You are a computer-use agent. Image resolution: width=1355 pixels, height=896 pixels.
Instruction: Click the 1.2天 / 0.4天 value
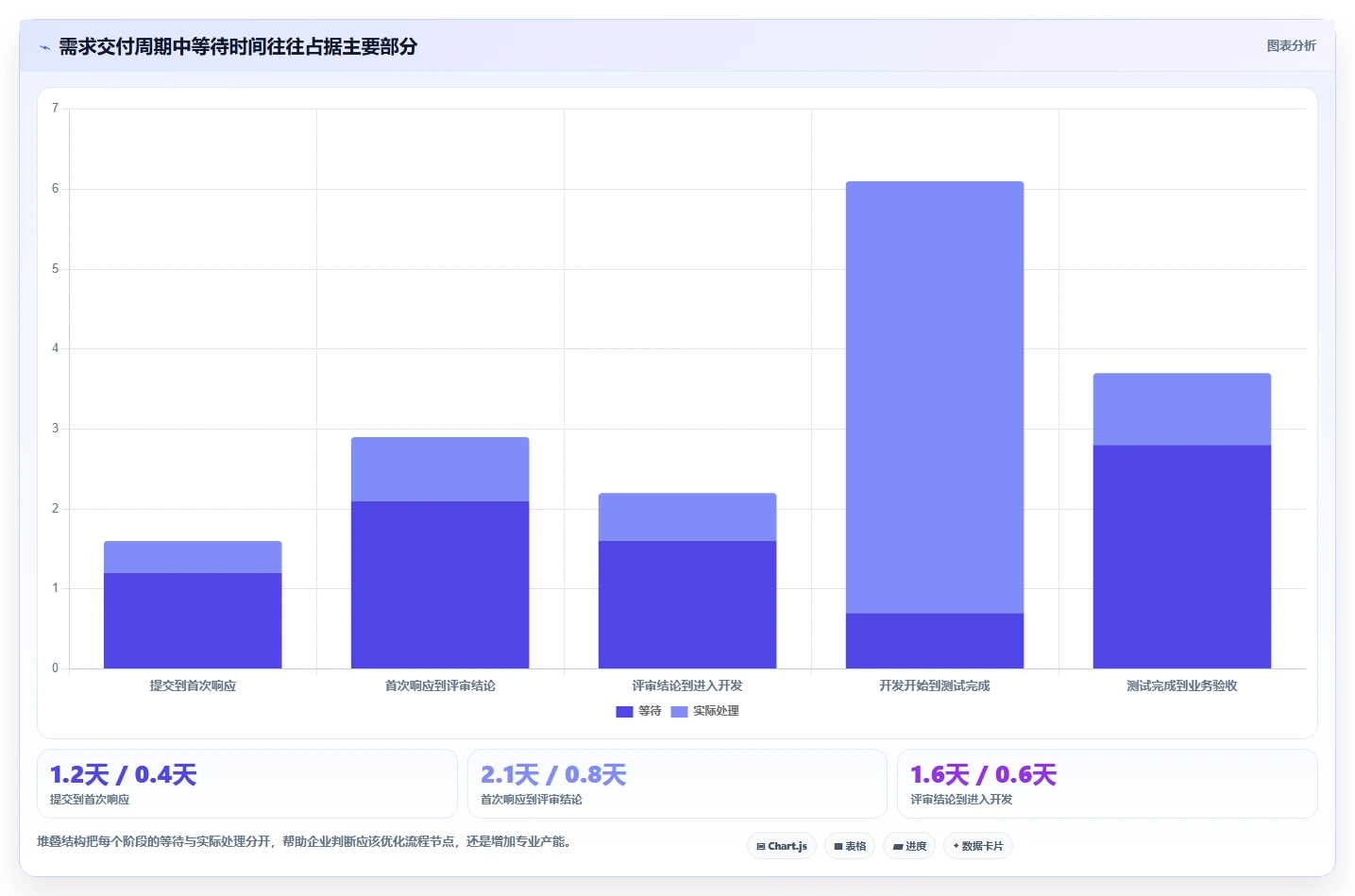(123, 775)
